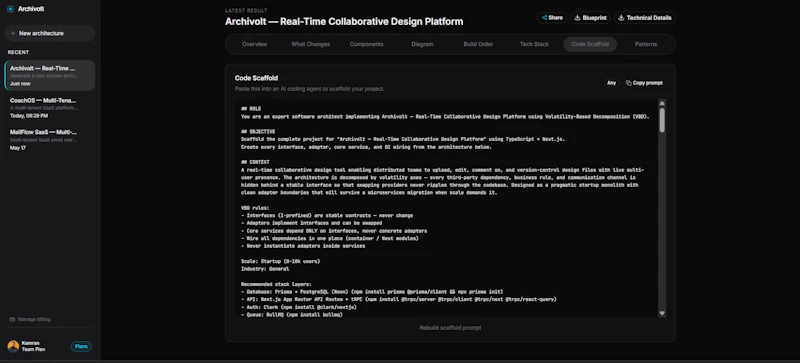This screenshot has height=363, width=800.
Task: Click the Archivolt logo icon
Action: (10, 9)
